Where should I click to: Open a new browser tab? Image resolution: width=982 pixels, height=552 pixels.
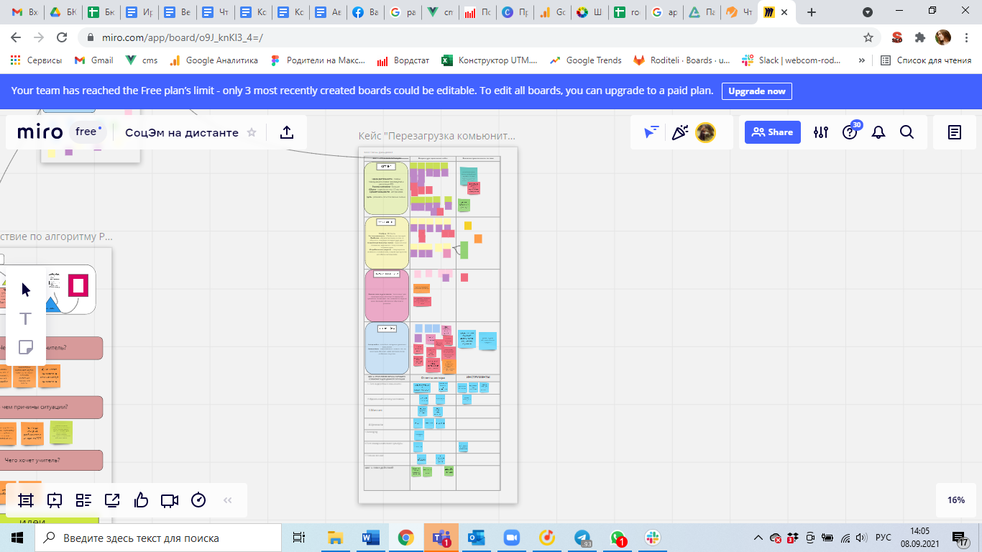[811, 12]
